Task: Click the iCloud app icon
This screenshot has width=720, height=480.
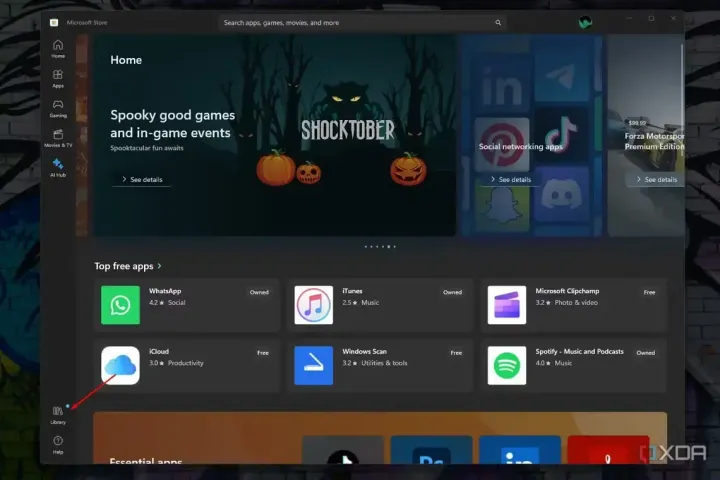Action: [120, 365]
